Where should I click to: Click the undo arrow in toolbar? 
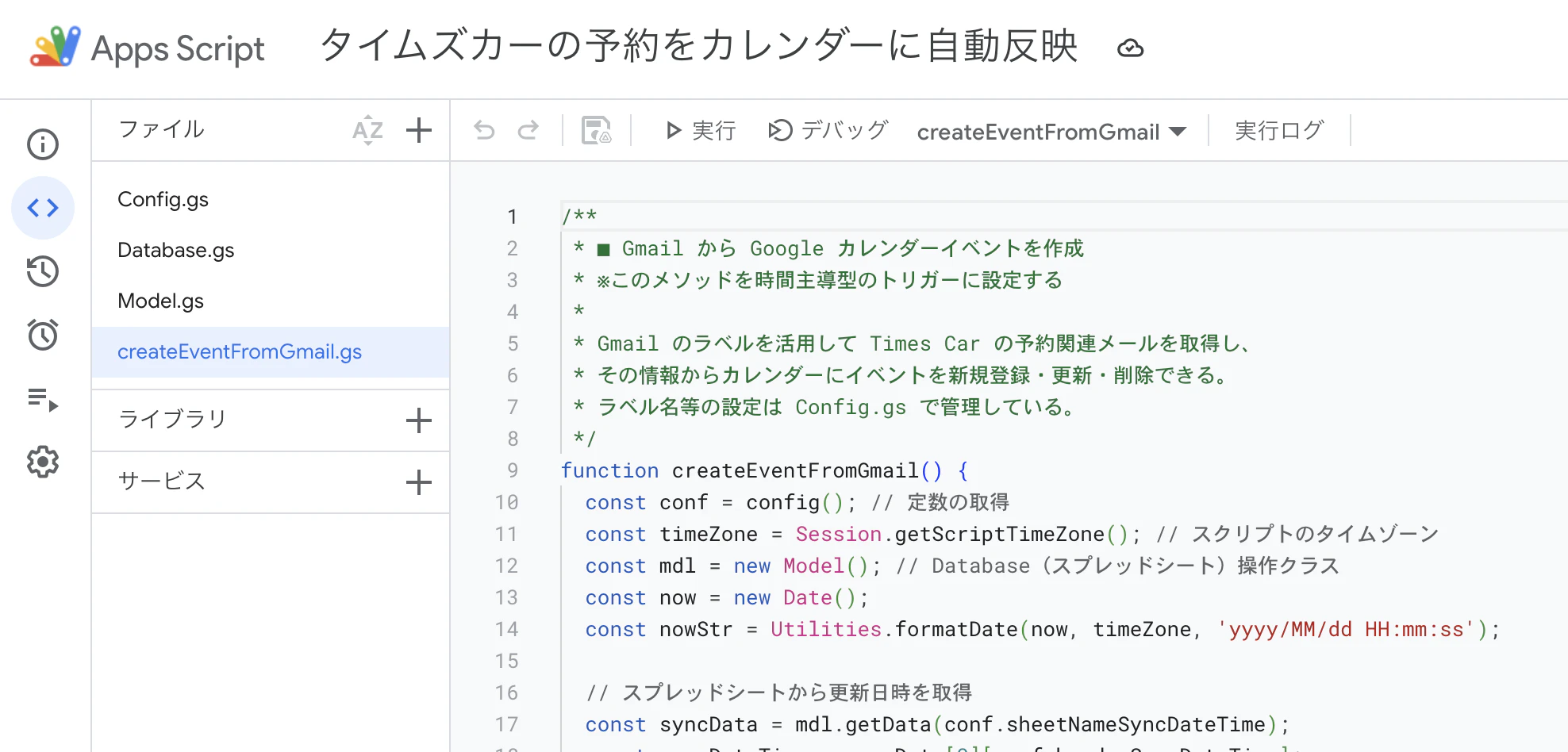click(x=484, y=130)
